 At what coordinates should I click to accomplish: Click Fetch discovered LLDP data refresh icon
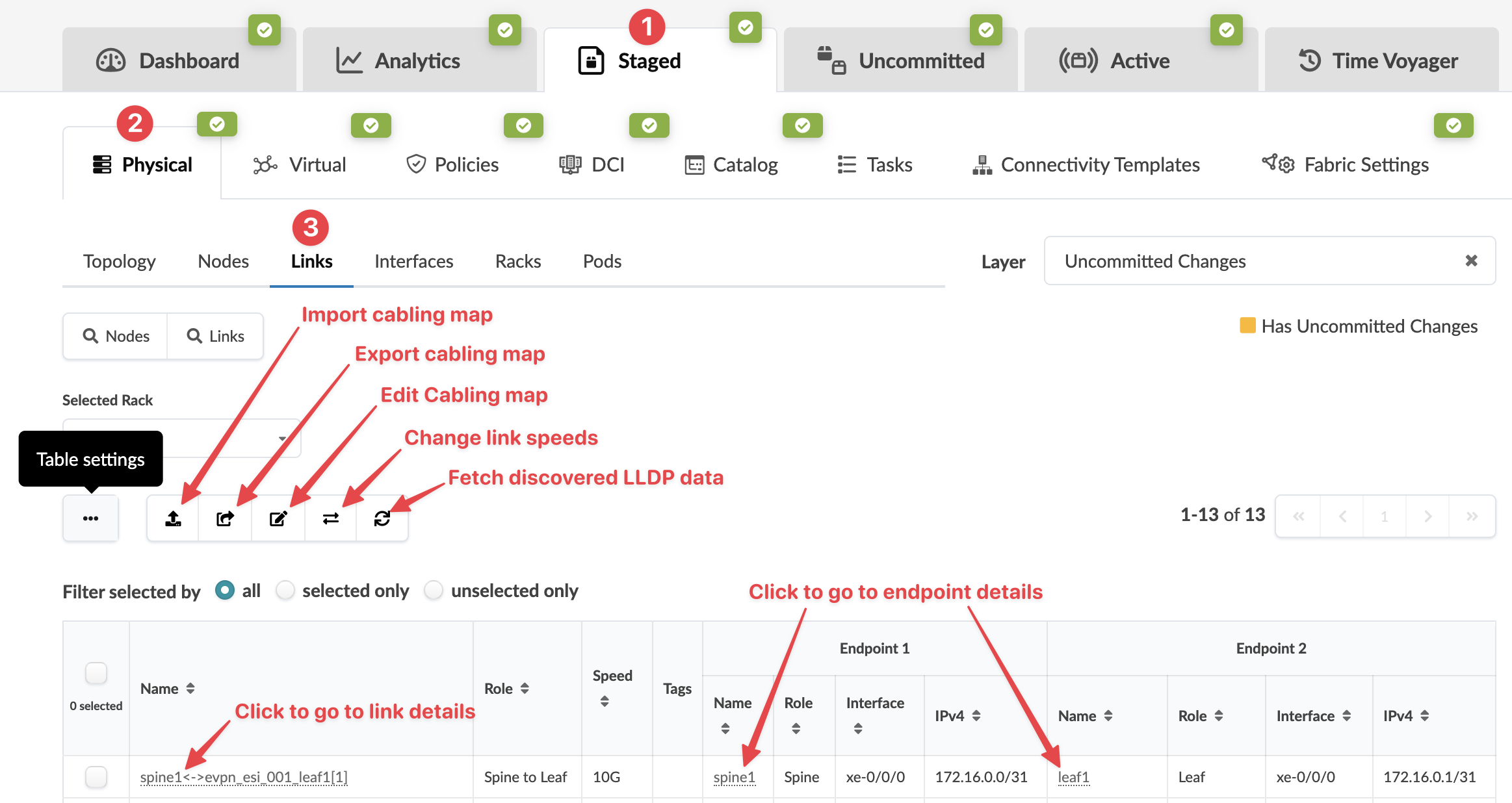[x=382, y=518]
